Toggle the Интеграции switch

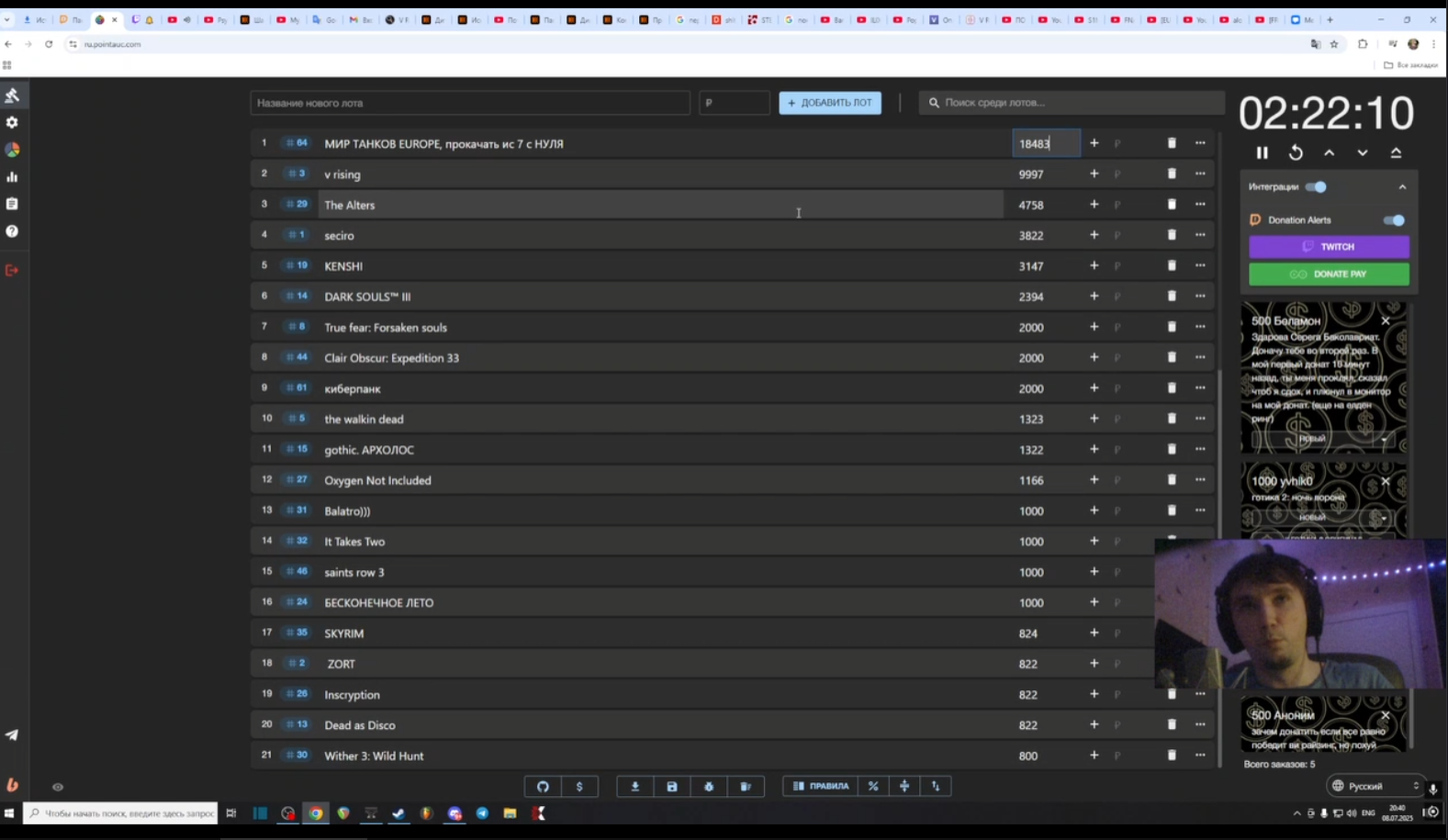coord(1316,187)
